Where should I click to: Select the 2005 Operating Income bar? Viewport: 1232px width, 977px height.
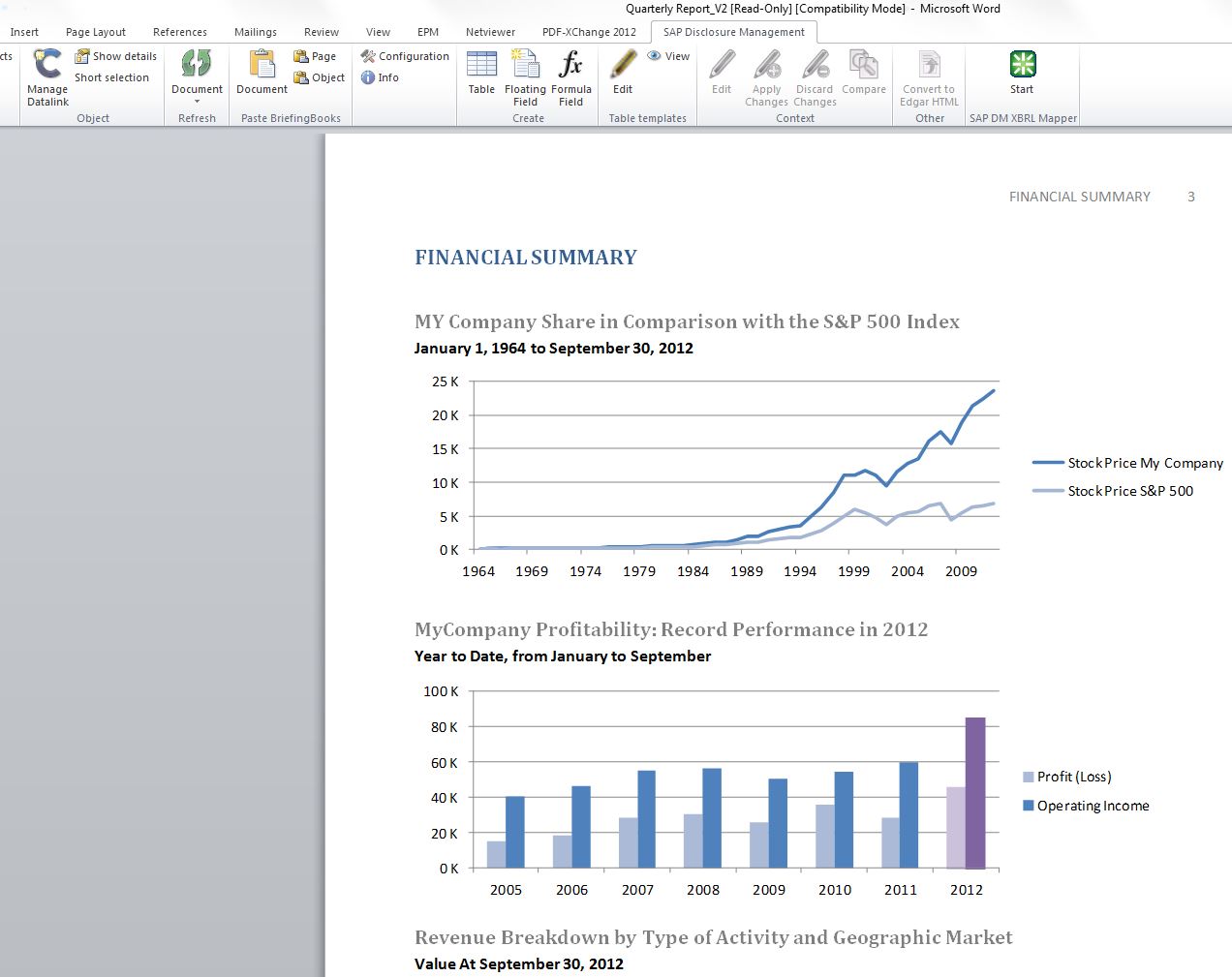pyautogui.click(x=515, y=833)
